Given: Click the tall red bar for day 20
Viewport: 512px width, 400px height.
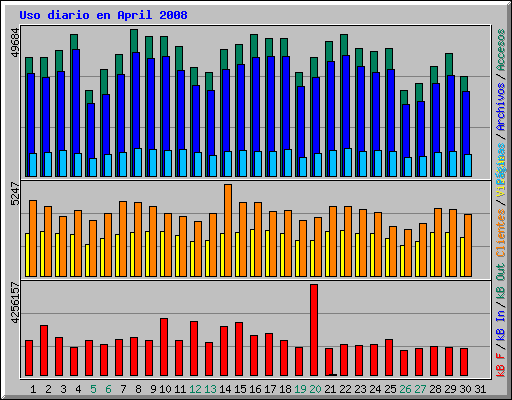Looking at the screenshot, I should point(314,330).
